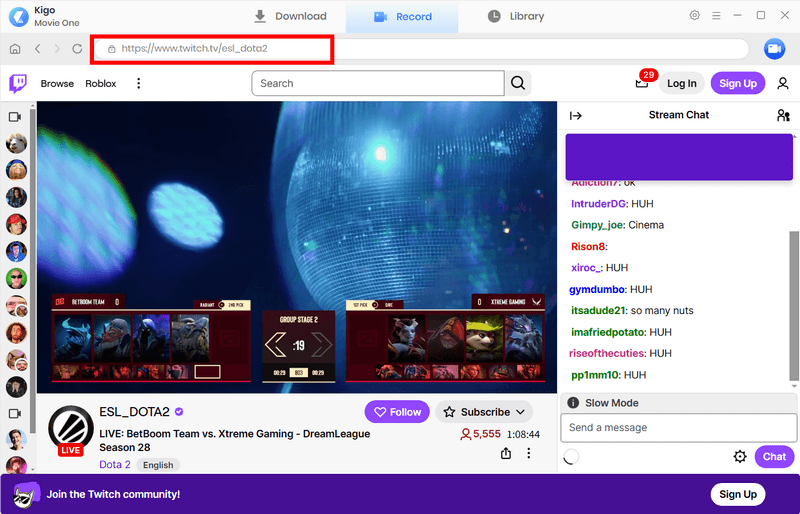This screenshot has width=800, height=514.
Task: Open the user profile icon menu
Action: 783,83
